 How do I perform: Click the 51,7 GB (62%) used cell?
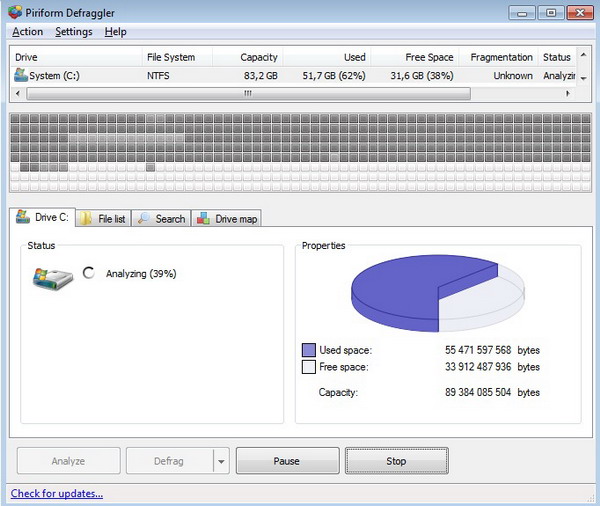click(334, 75)
